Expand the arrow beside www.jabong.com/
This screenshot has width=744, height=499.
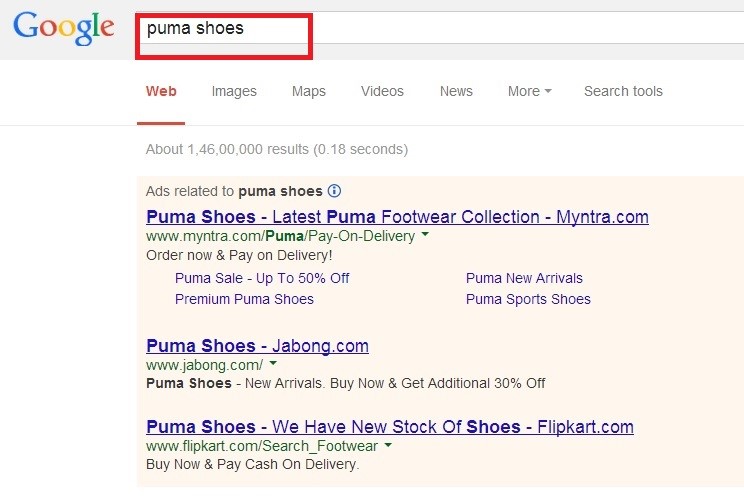(273, 363)
